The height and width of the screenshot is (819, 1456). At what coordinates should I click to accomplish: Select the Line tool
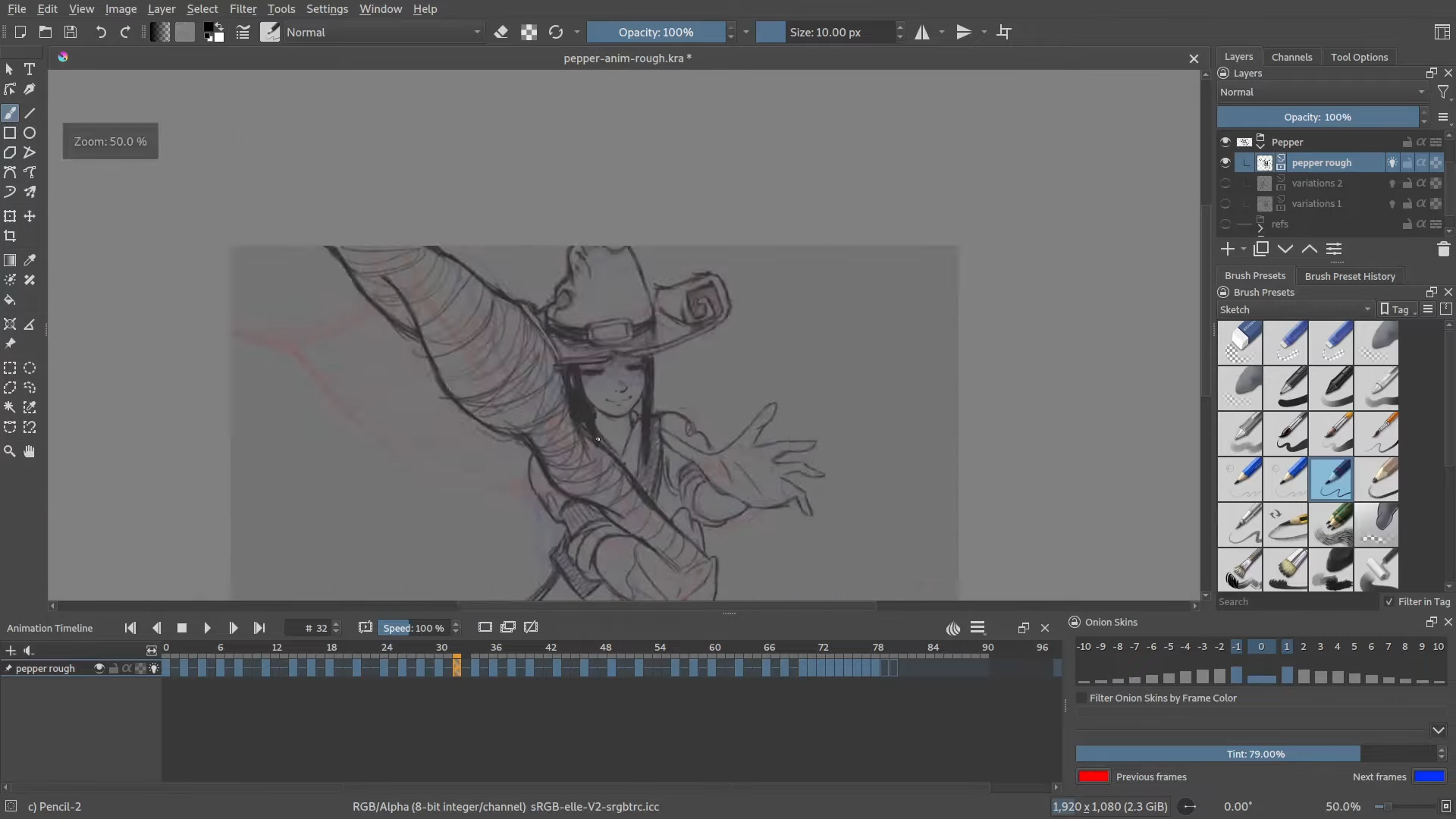[x=30, y=113]
